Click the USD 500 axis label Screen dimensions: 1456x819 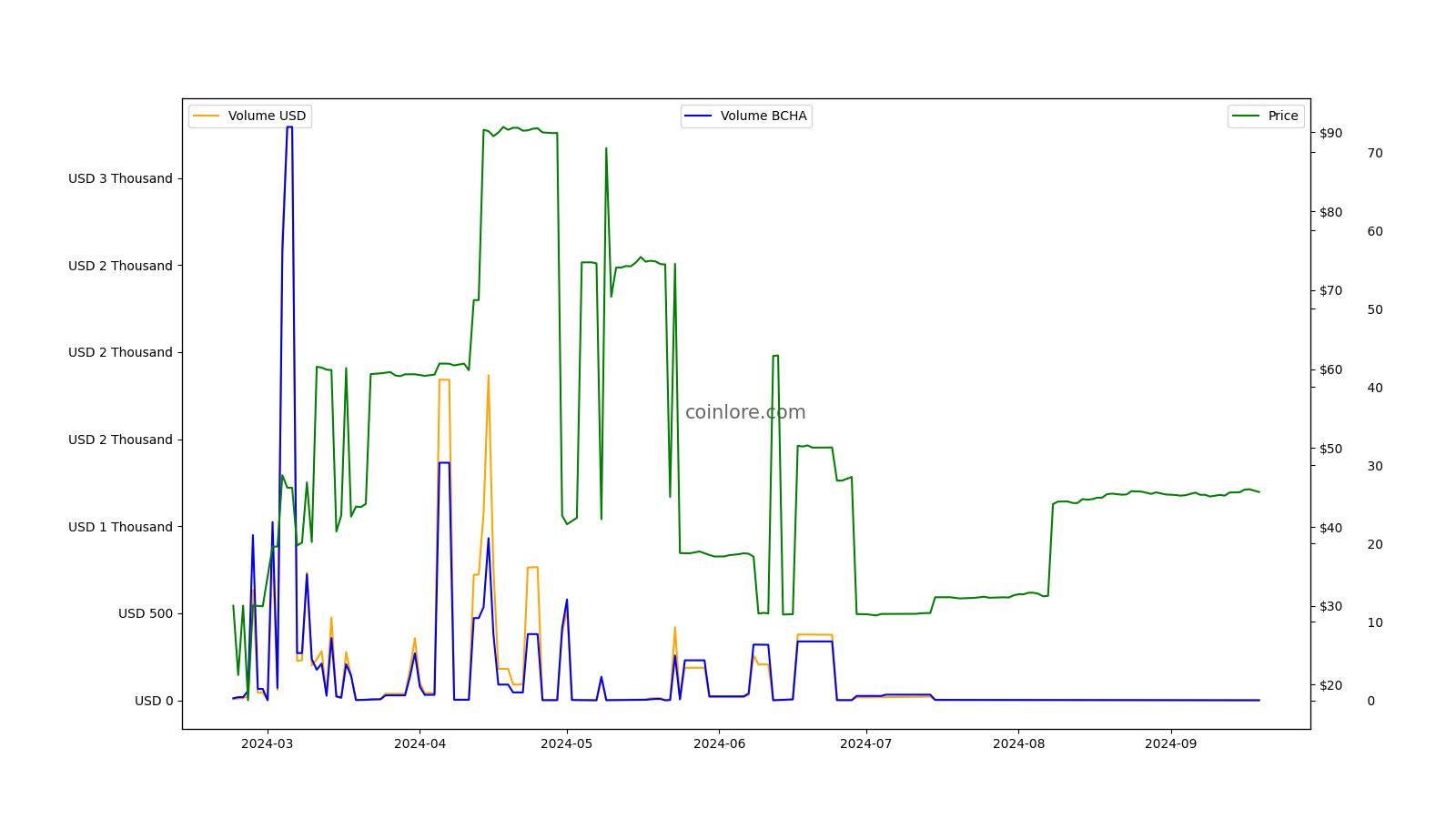pyautogui.click(x=146, y=613)
